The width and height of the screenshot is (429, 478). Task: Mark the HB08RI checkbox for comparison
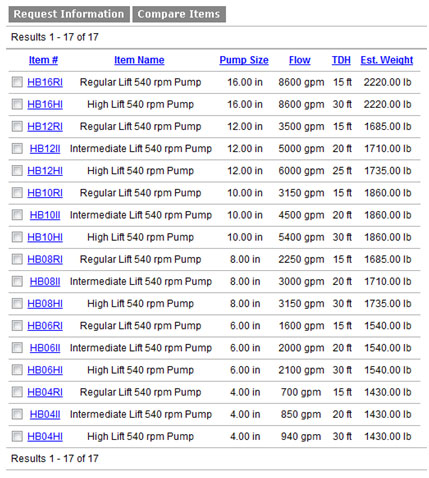17,259
